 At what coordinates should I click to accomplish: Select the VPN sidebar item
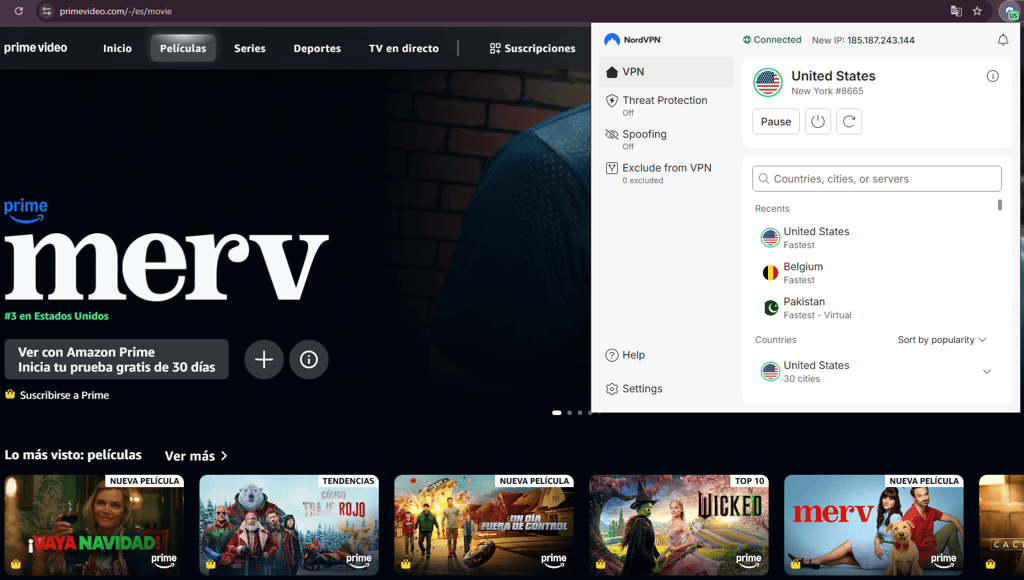(x=666, y=72)
